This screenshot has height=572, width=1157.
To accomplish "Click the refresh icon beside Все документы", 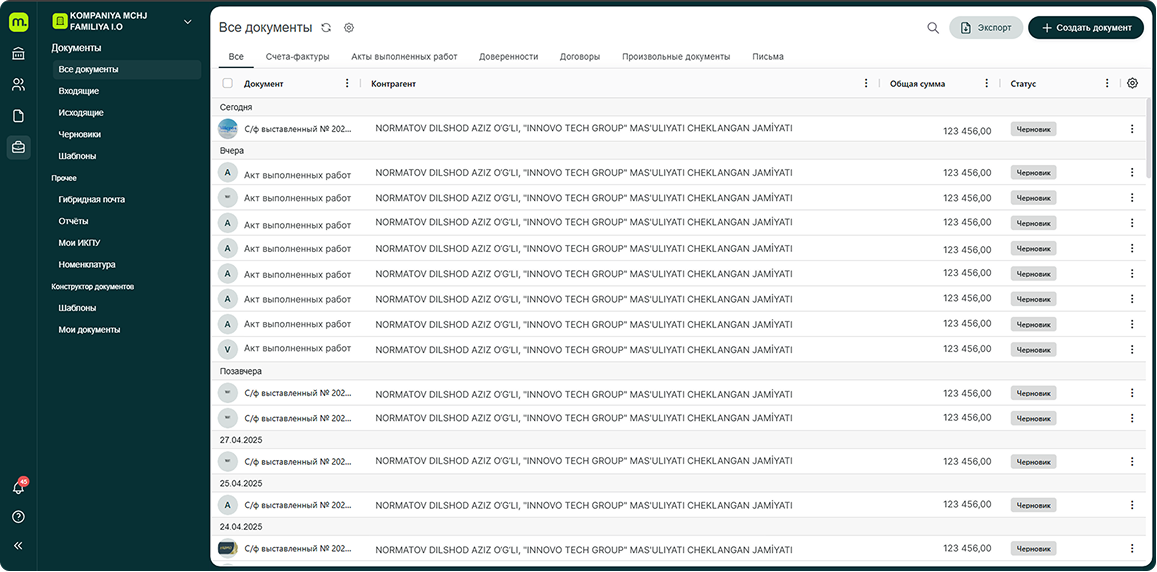I will tap(326, 28).
